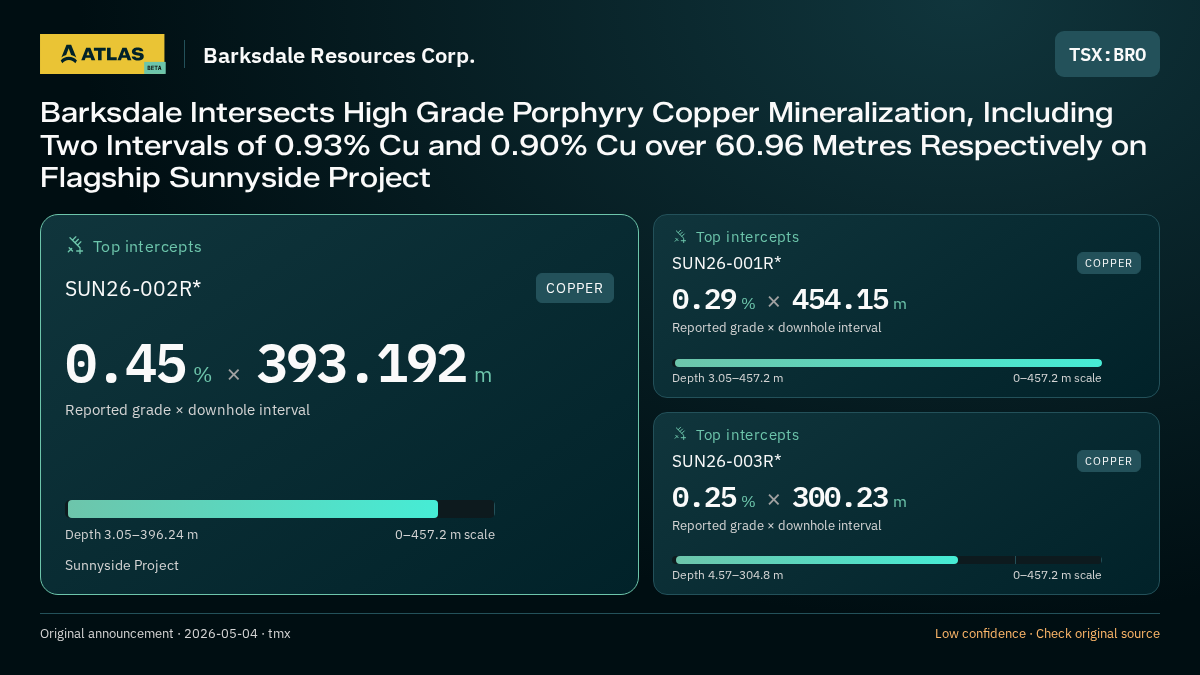Click the SUN26-003R* hole ID
Image resolution: width=1200 pixels, height=675 pixels.
[x=727, y=461]
